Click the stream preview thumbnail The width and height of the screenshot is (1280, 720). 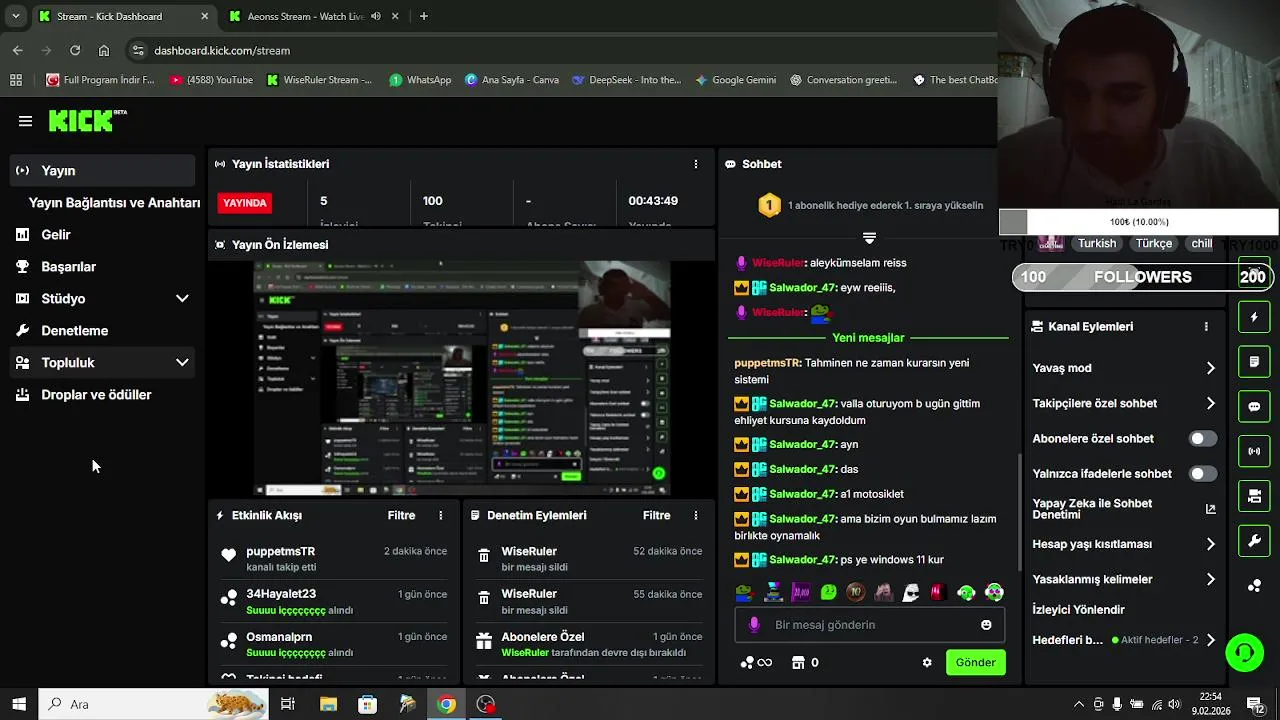coord(461,378)
